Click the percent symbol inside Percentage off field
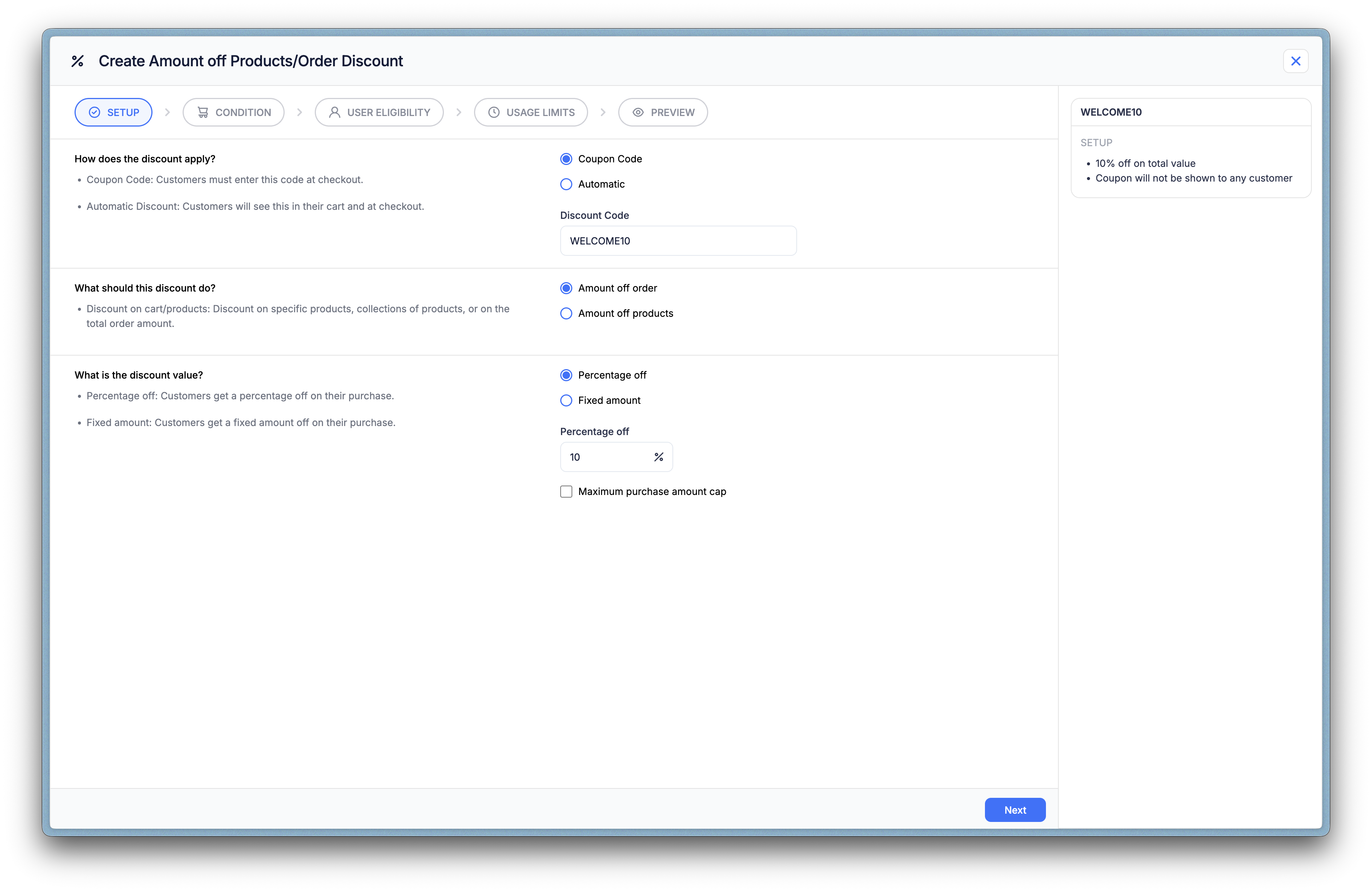 659,457
